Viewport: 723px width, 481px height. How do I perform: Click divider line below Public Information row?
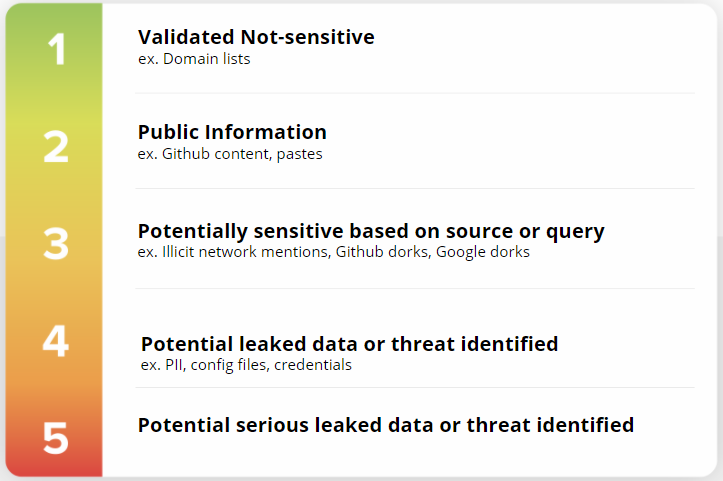pyautogui.click(x=415, y=188)
